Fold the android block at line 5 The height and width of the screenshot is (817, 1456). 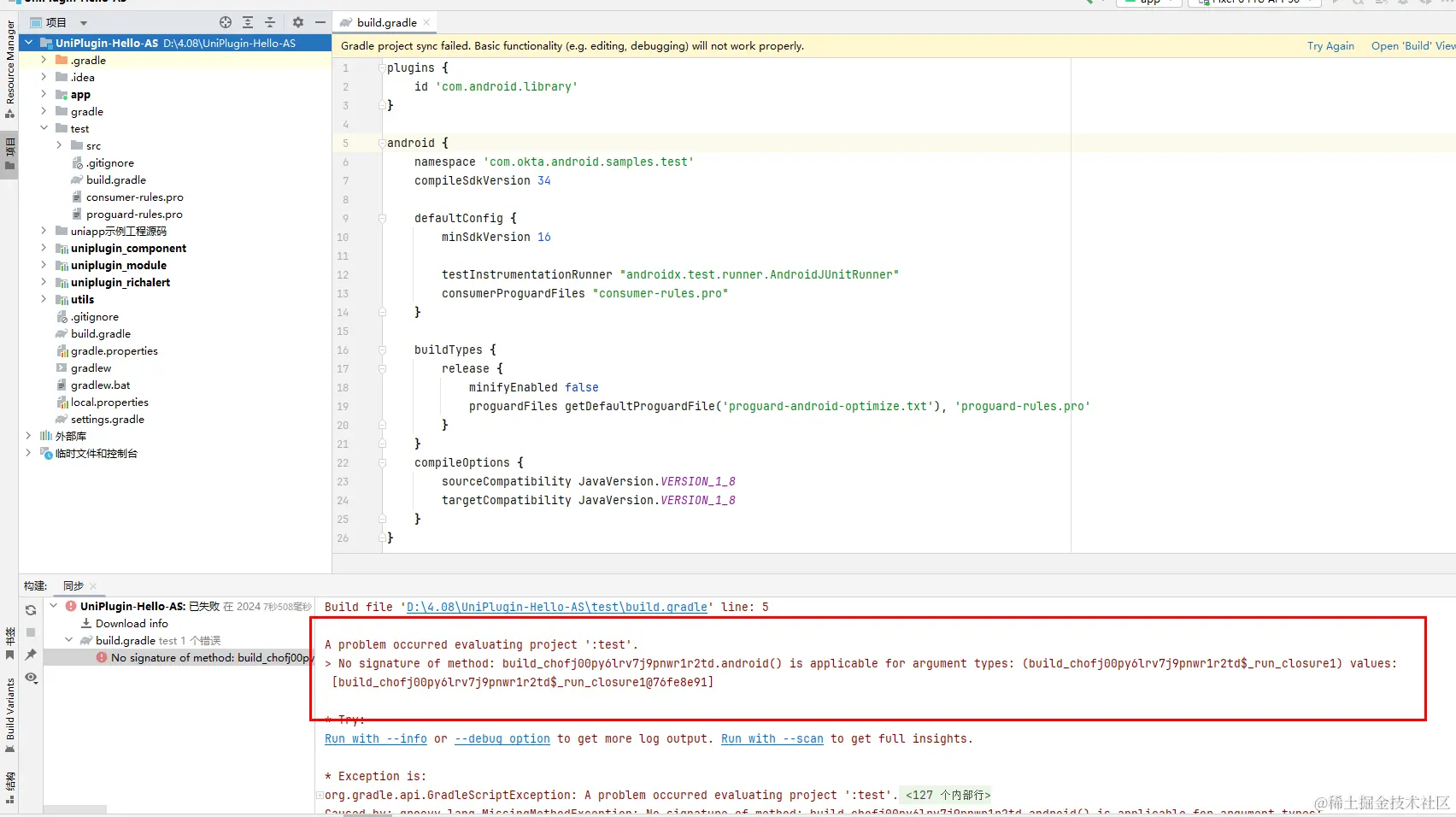[x=382, y=143]
